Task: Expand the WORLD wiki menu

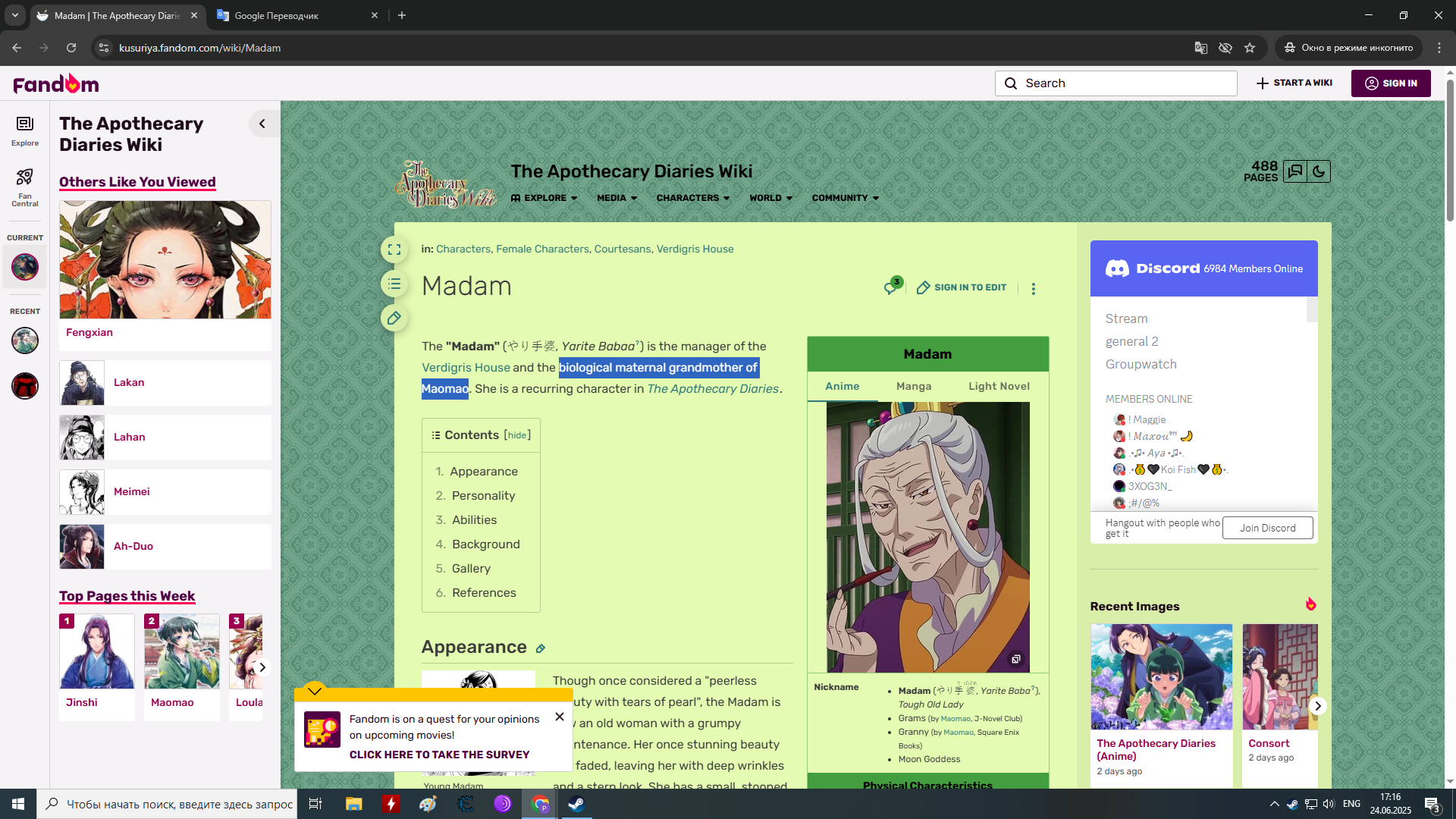Action: [770, 198]
